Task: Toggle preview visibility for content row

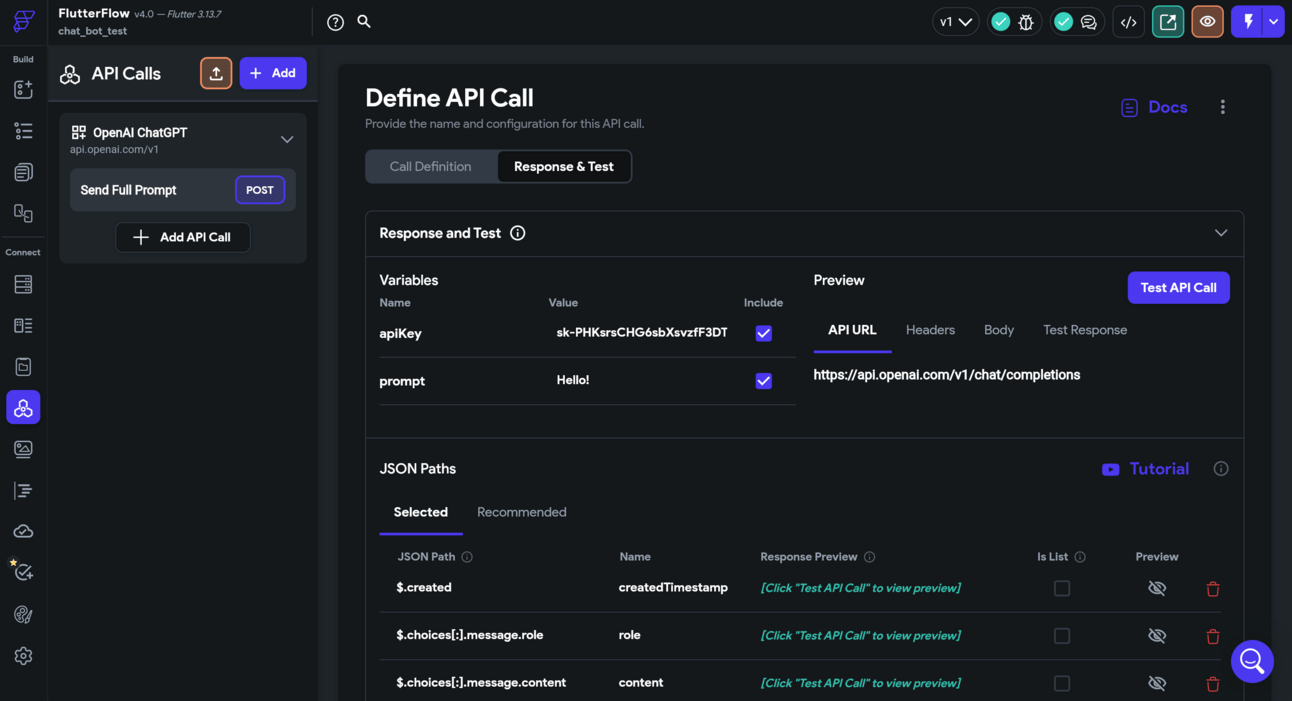Action: point(1157,684)
